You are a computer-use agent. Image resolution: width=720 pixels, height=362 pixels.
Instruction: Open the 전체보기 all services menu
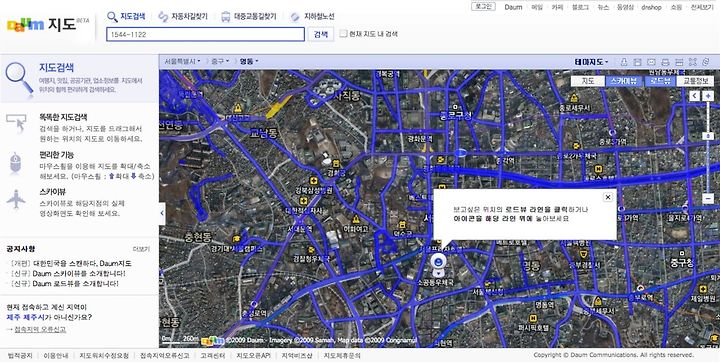pos(702,7)
